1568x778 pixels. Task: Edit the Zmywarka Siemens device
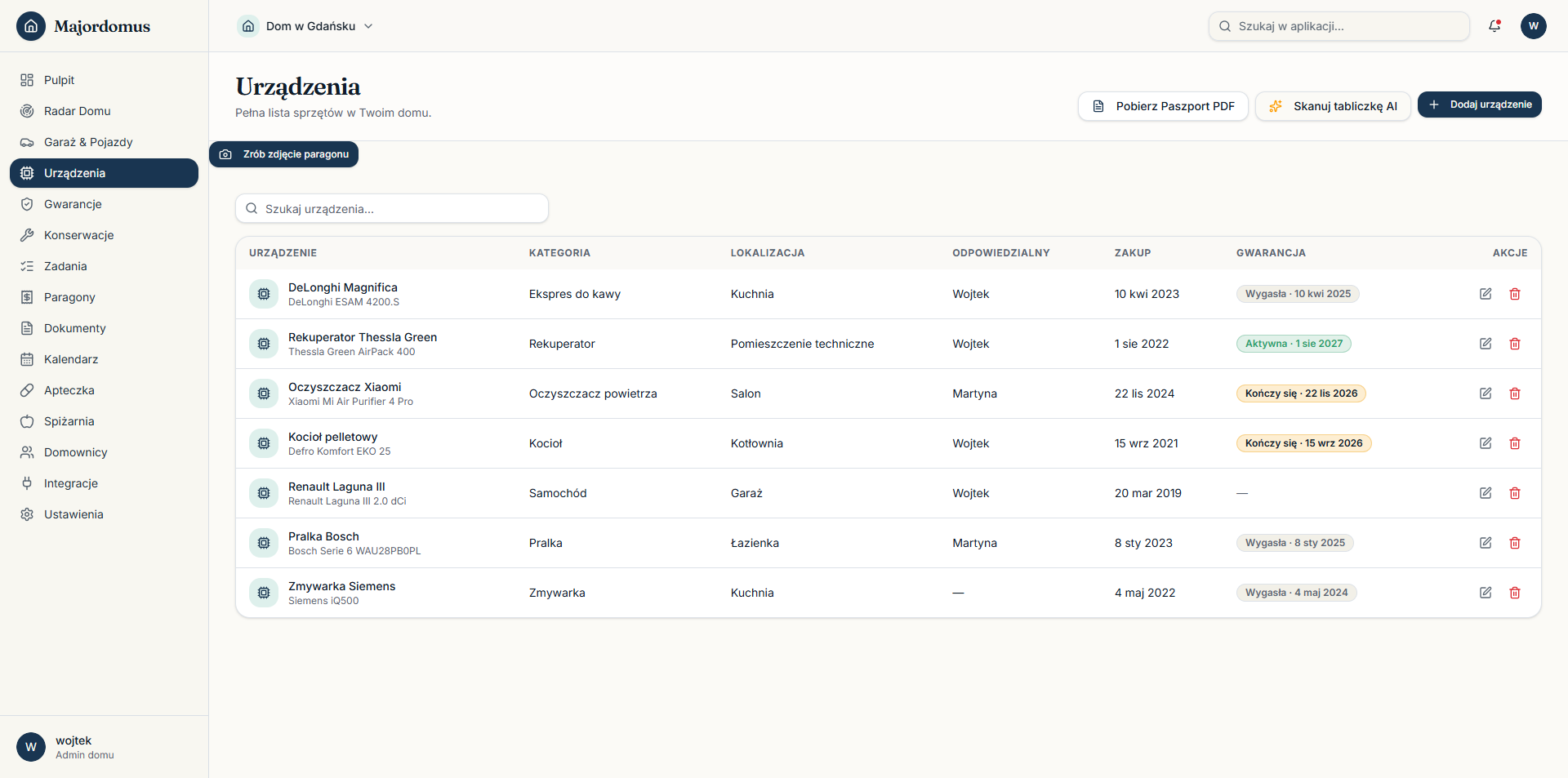point(1486,593)
